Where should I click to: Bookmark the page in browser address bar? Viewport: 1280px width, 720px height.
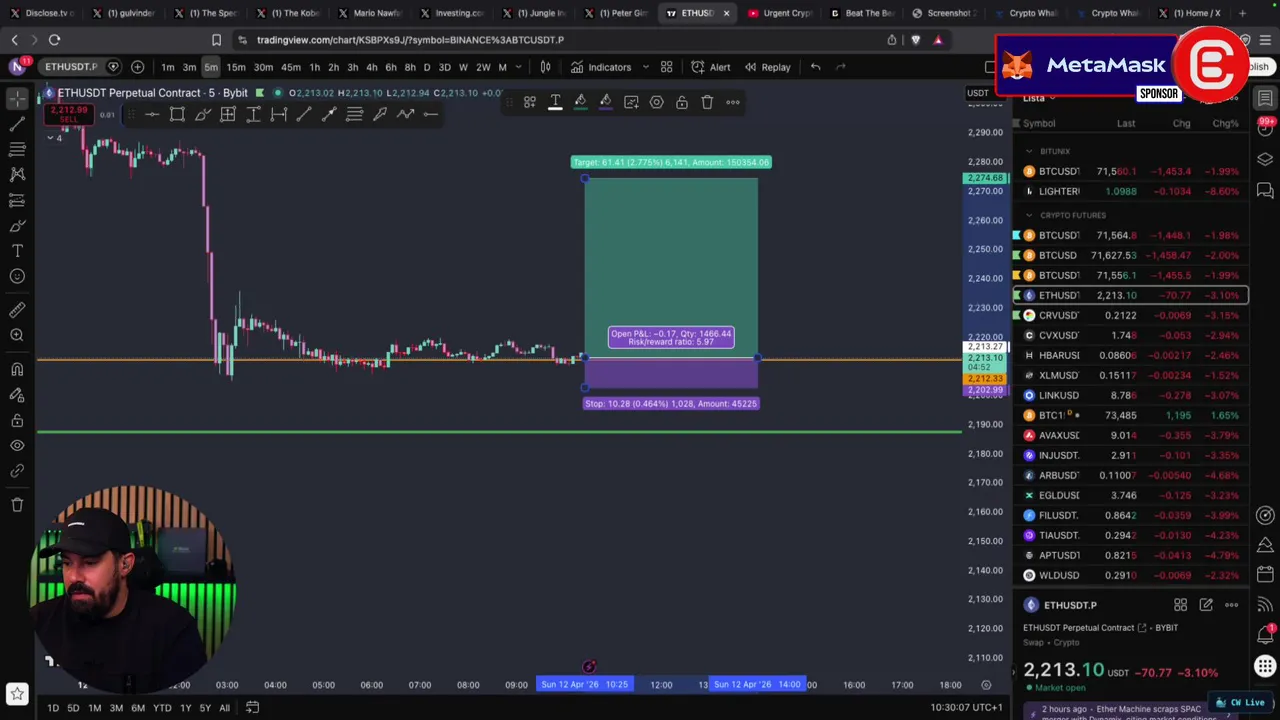point(216,40)
